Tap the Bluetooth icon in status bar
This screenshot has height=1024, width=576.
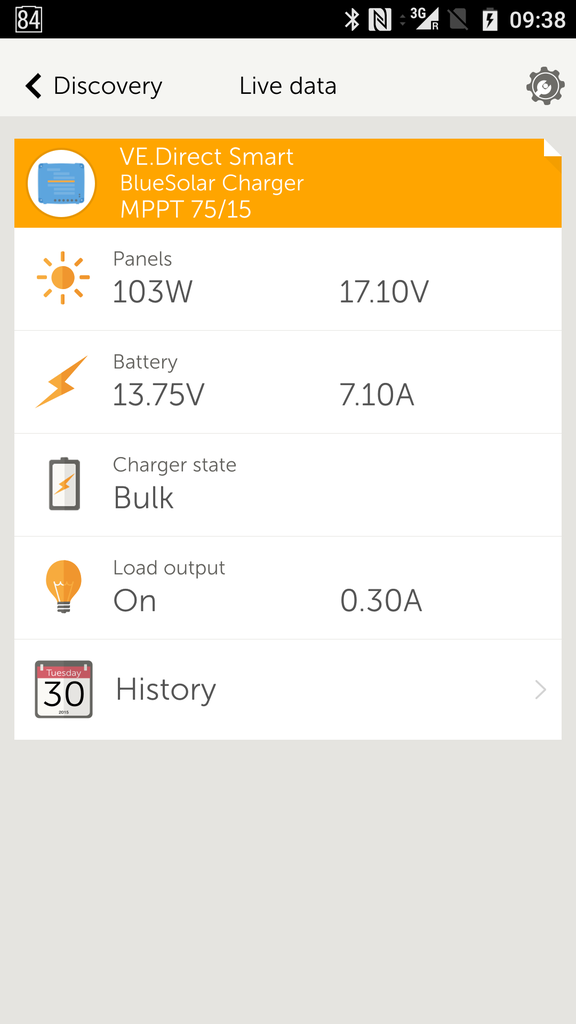[x=352, y=20]
